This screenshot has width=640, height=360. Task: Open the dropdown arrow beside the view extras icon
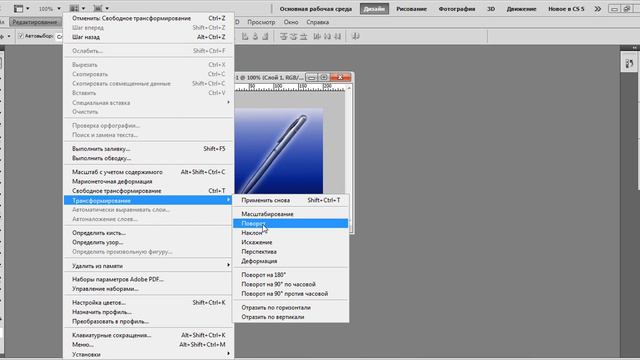coord(28,9)
